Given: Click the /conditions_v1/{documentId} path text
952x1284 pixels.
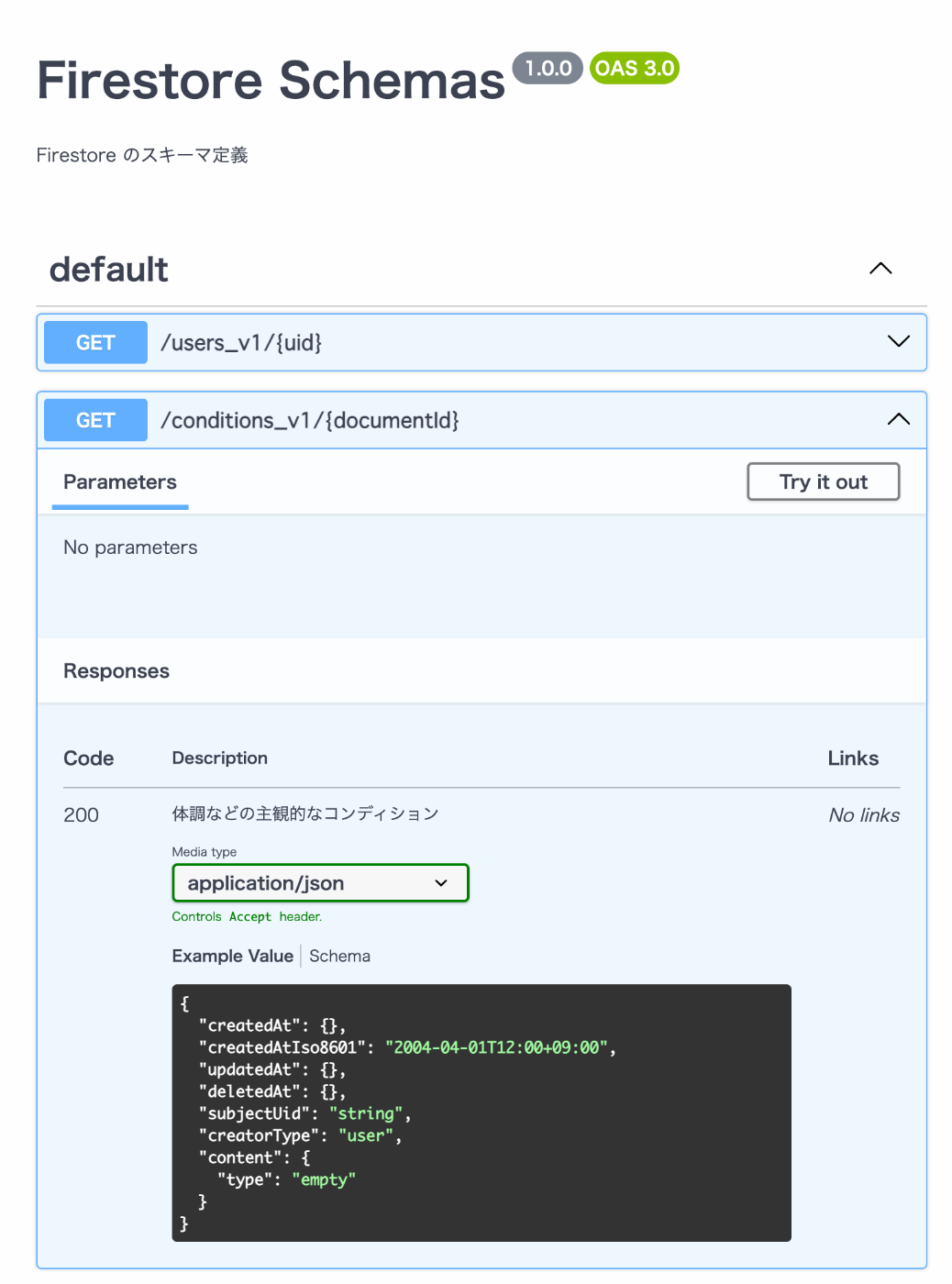Looking at the screenshot, I should (x=310, y=421).
